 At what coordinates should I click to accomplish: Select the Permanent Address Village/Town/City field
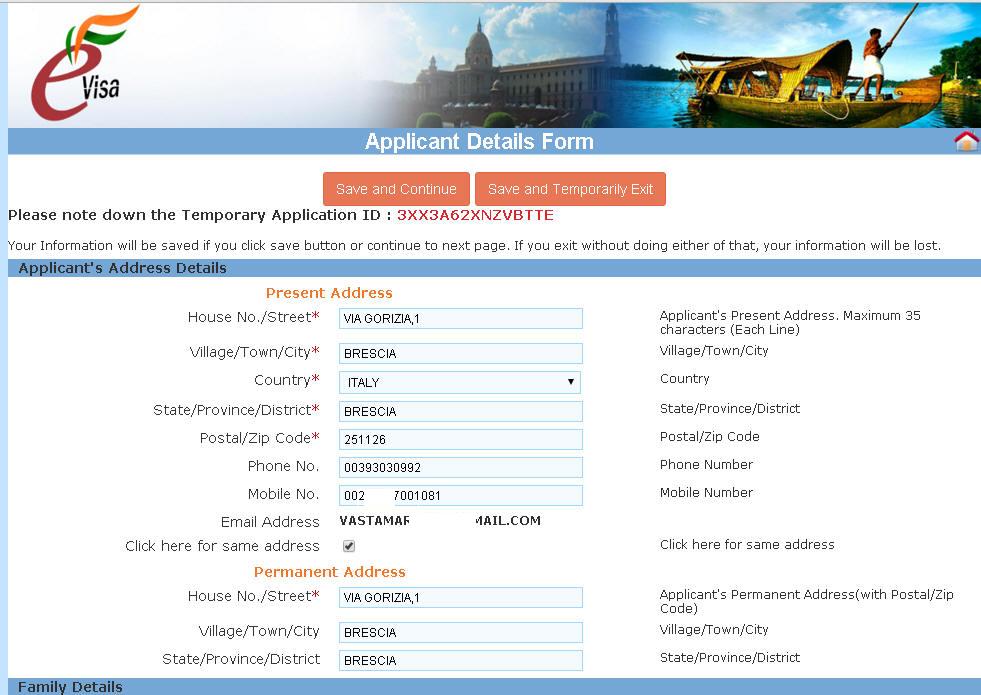[460, 632]
